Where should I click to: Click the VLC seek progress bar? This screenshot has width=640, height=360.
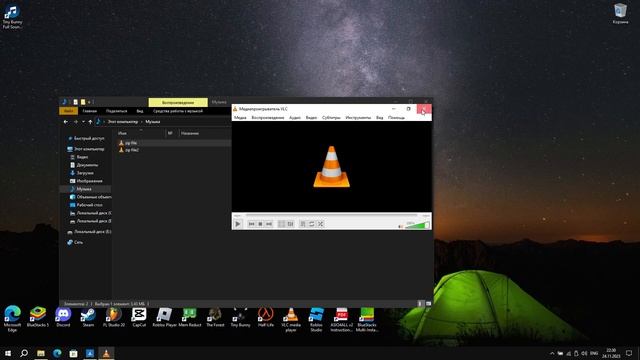point(331,215)
